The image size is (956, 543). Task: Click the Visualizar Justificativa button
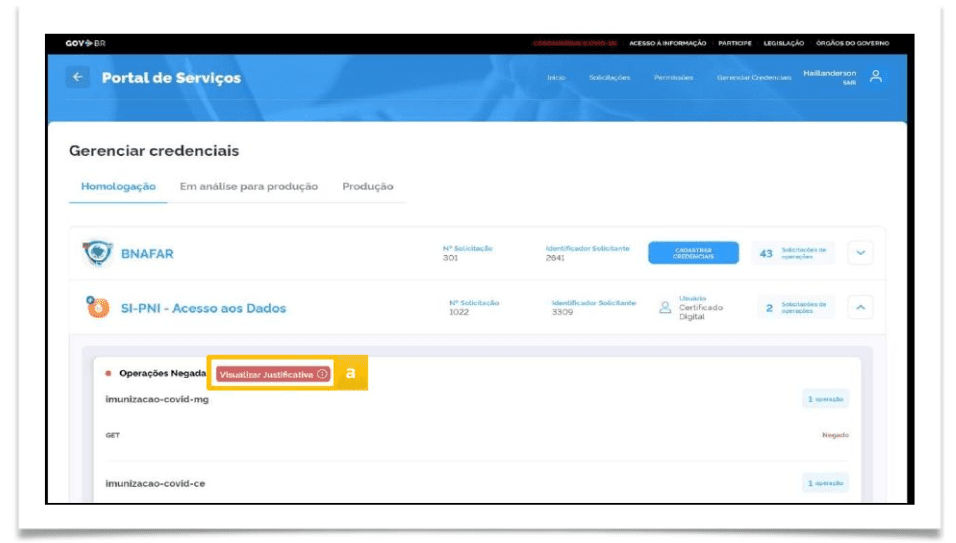[273, 374]
